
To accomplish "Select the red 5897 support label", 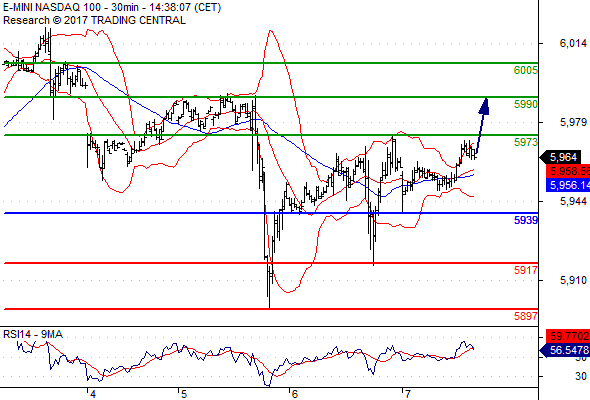I will coord(526,316).
